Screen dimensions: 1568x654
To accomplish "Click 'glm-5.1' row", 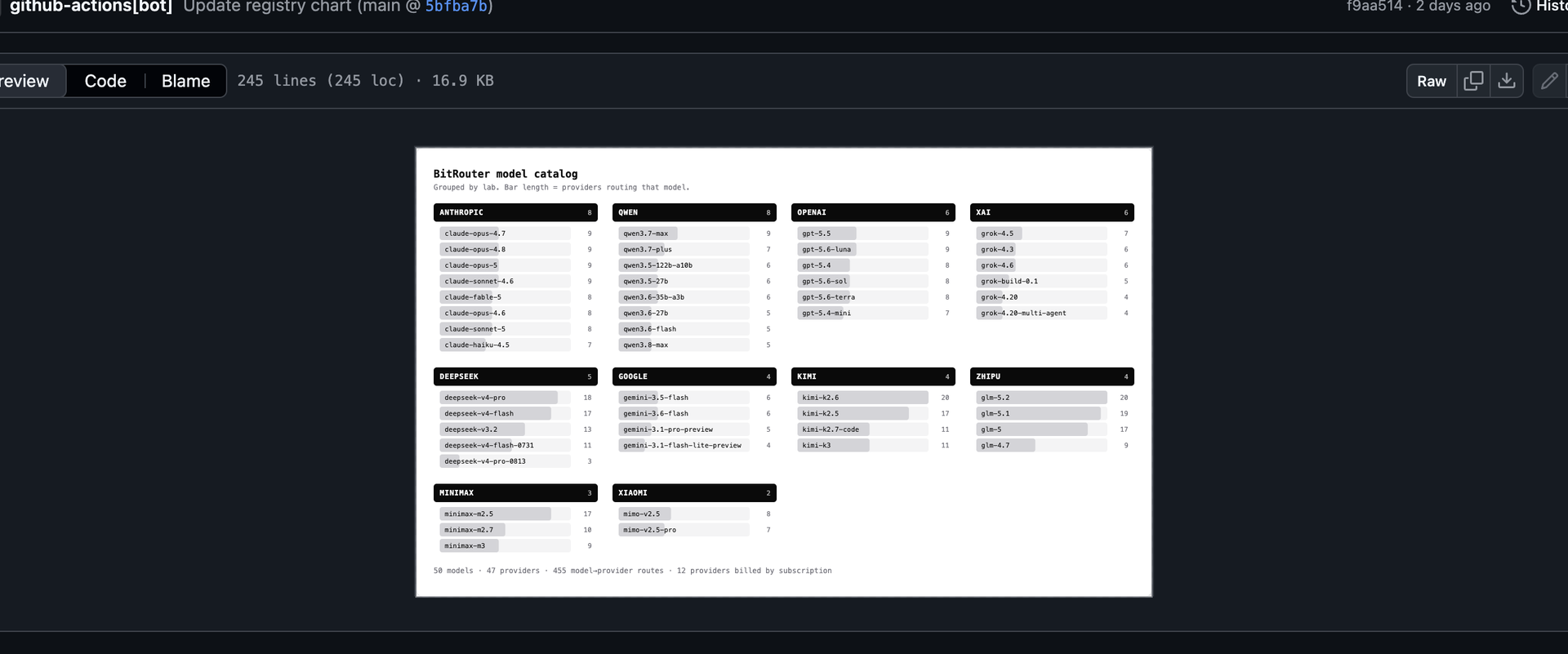I will (1052, 413).
